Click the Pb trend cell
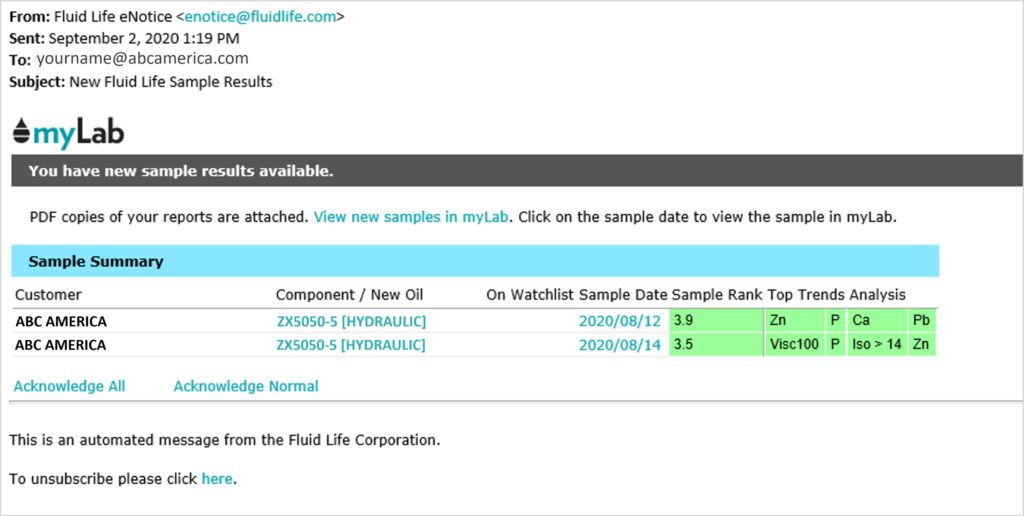1024x516 pixels. pos(921,321)
